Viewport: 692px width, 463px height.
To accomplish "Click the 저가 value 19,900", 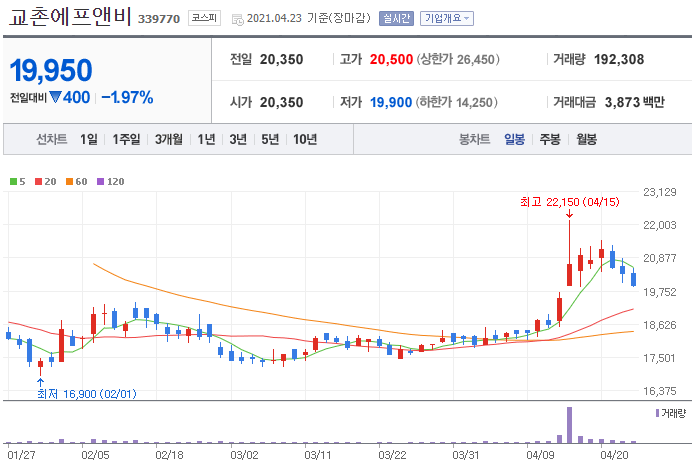I will pyautogui.click(x=391, y=102).
